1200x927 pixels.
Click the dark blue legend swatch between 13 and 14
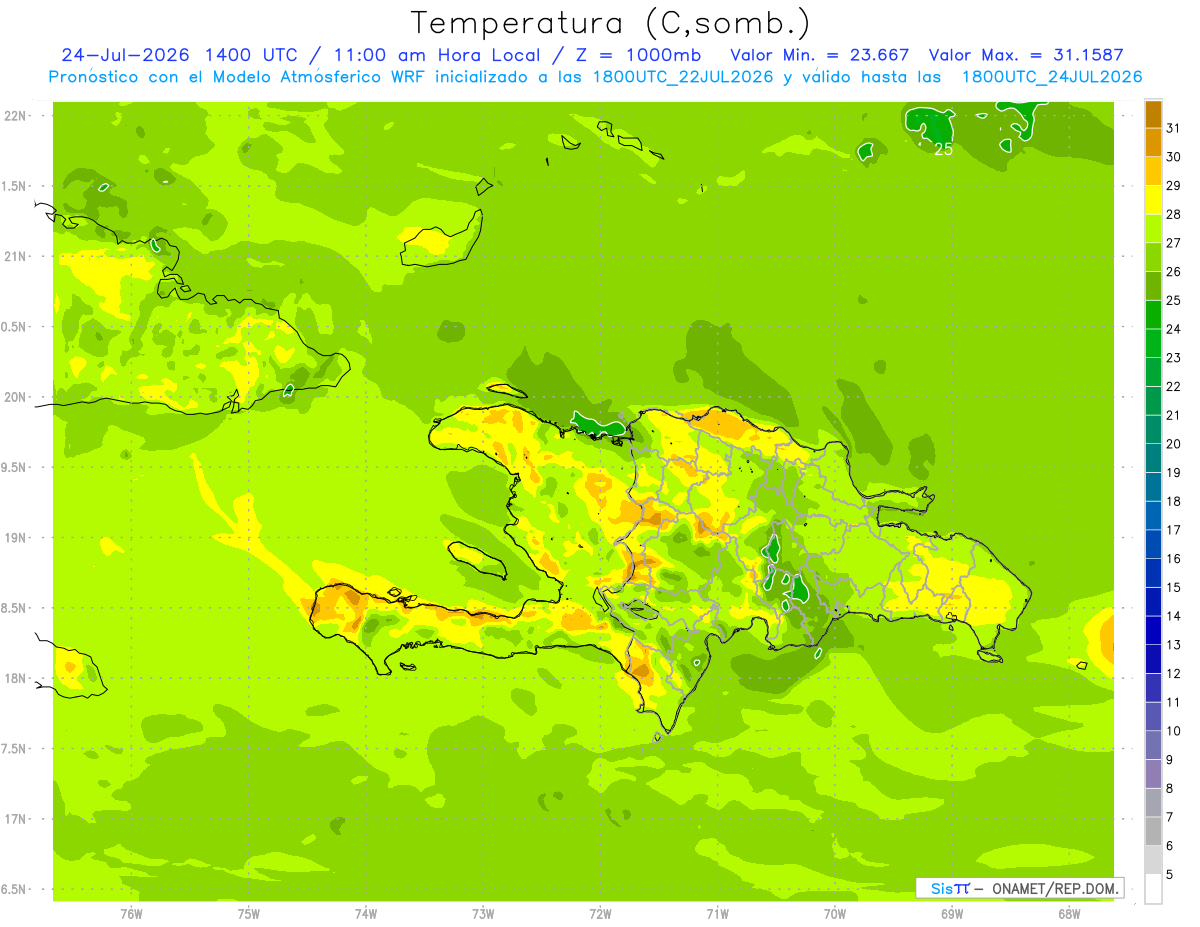[1153, 631]
